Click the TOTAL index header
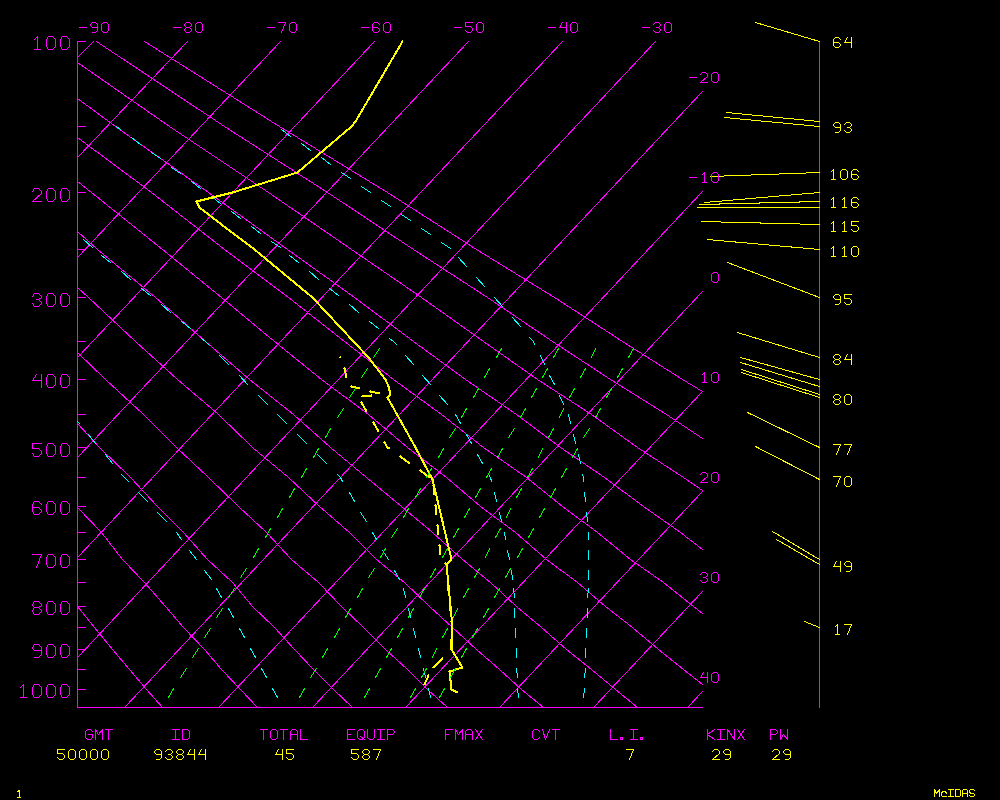This screenshot has width=1000, height=800. [x=284, y=735]
